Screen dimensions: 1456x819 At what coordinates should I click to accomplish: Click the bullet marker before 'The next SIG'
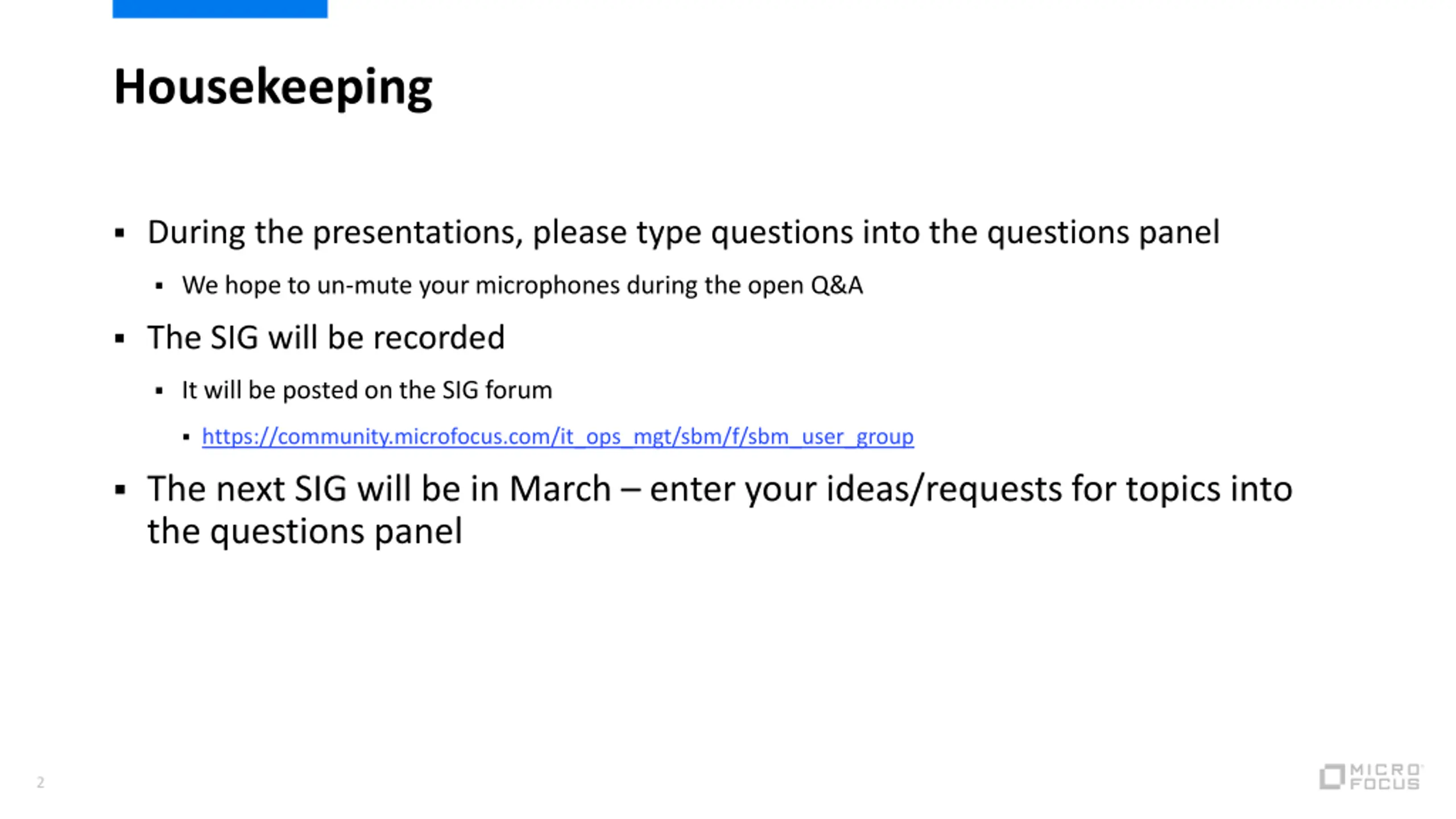119,490
